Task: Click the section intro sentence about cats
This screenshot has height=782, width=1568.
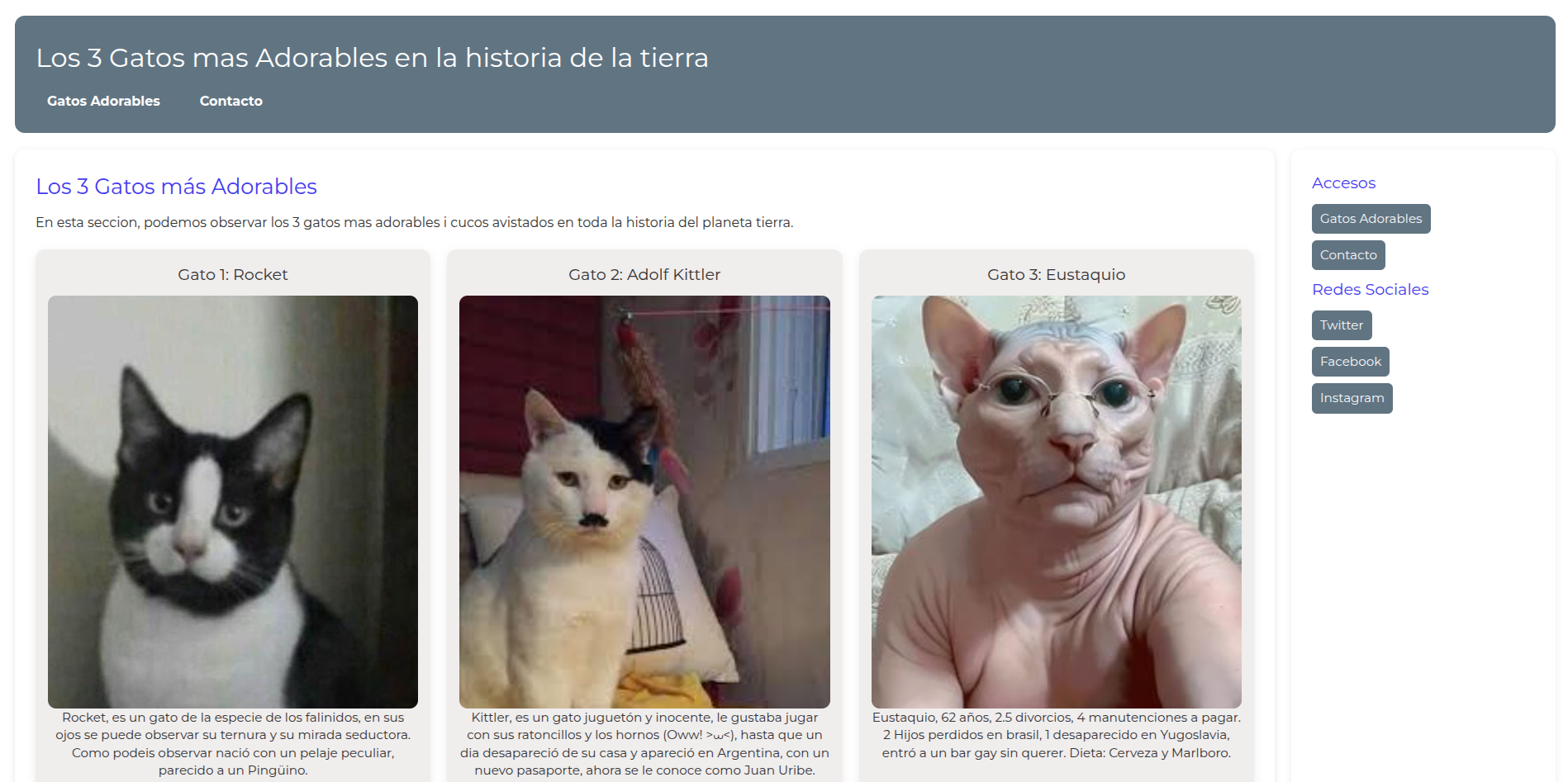Action: coord(414,222)
